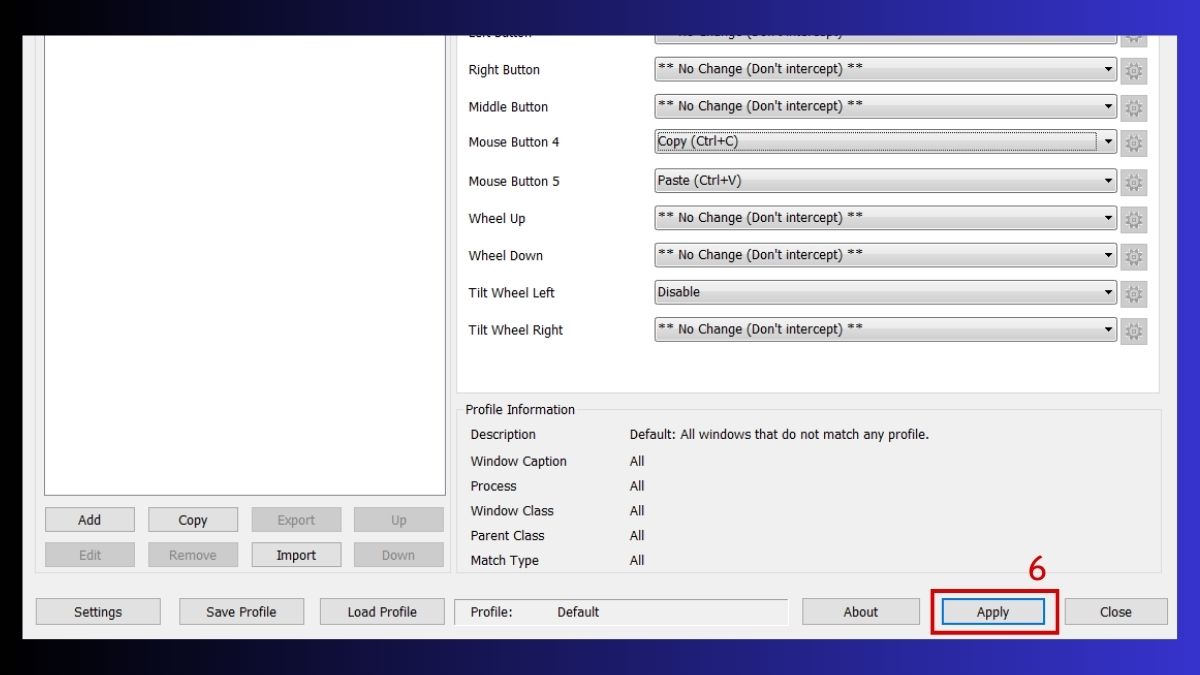The width and height of the screenshot is (1200, 675).
Task: Open gear settings for Middle Button row
Action: click(1134, 108)
